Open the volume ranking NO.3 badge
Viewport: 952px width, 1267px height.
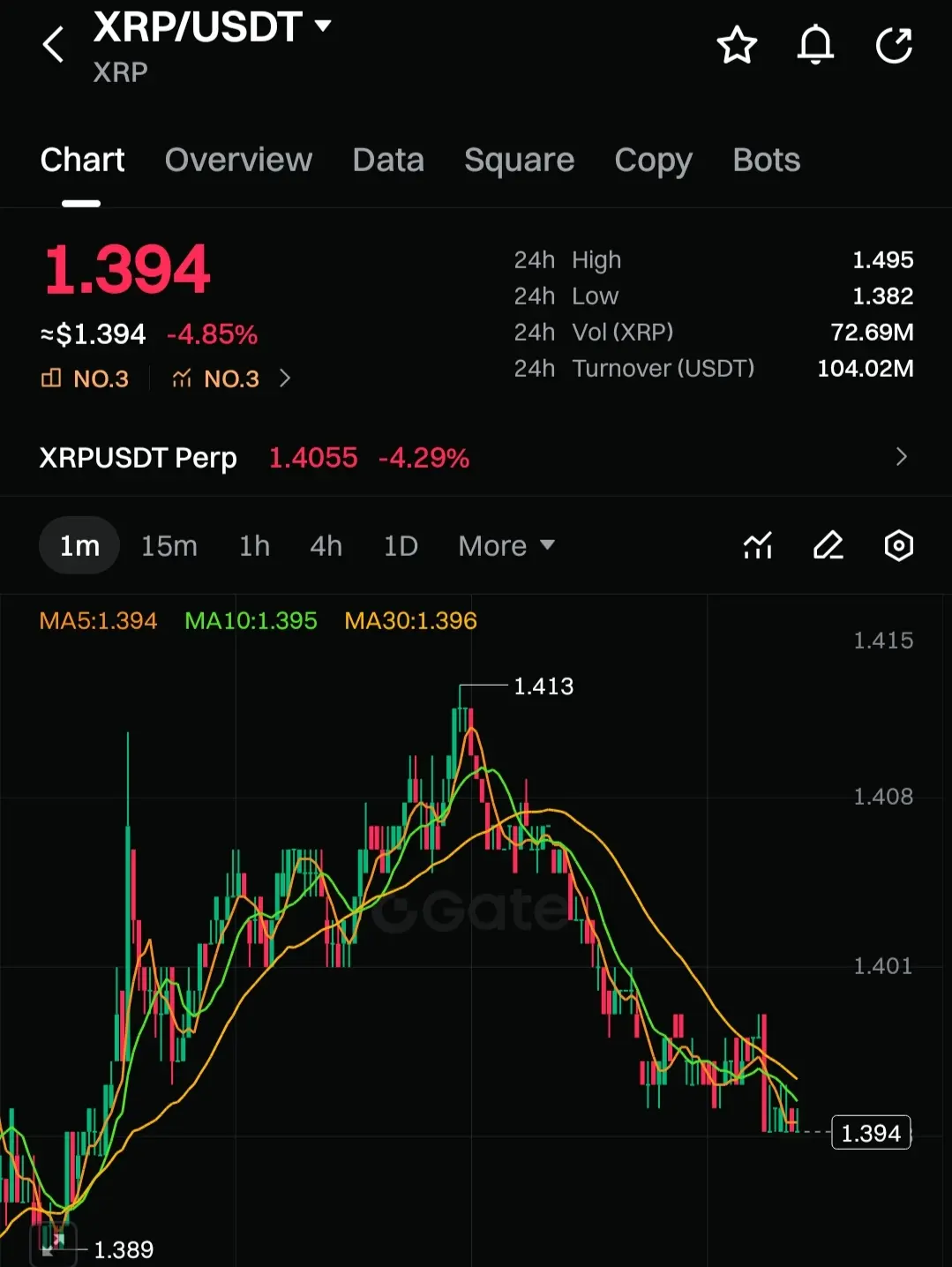tap(85, 379)
